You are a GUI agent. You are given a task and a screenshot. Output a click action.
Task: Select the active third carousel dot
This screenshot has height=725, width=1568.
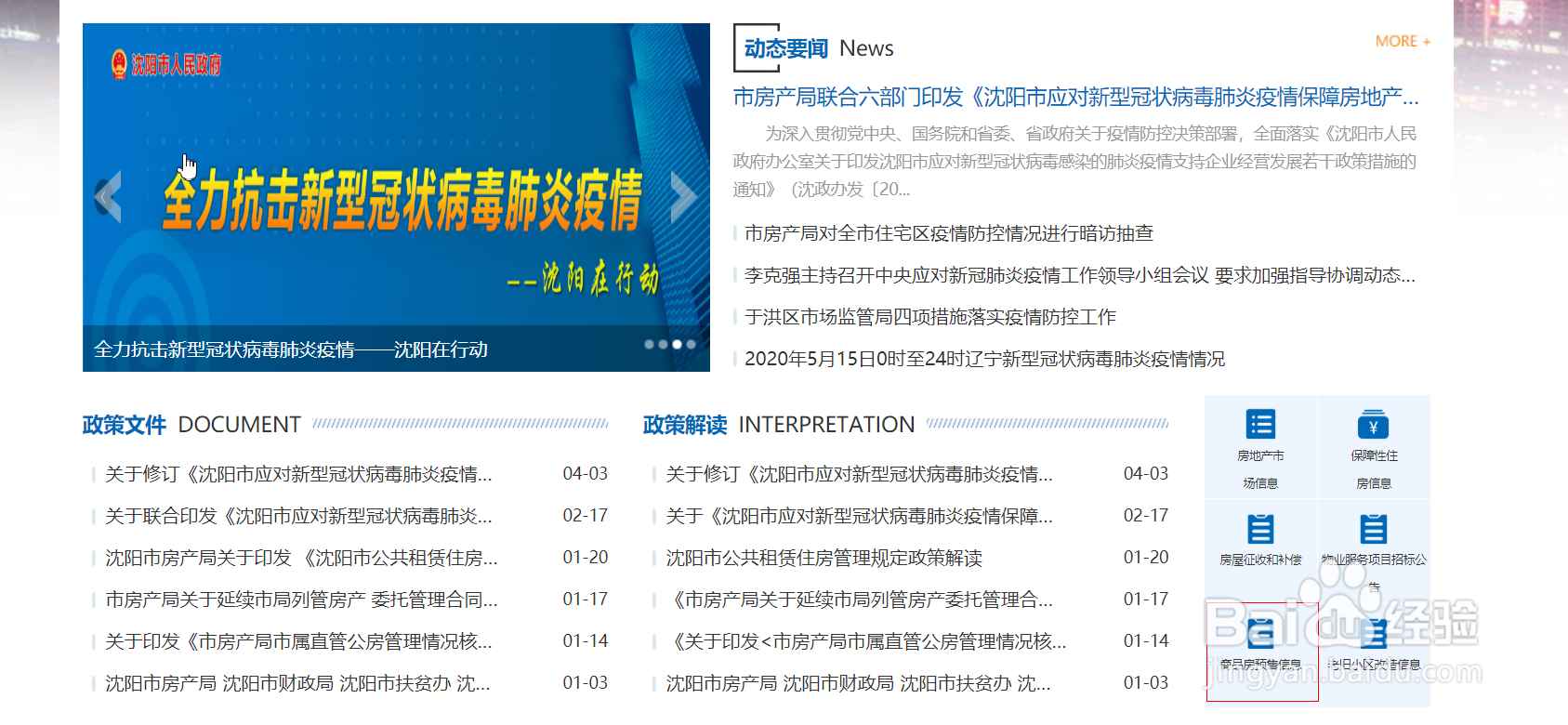point(677,344)
